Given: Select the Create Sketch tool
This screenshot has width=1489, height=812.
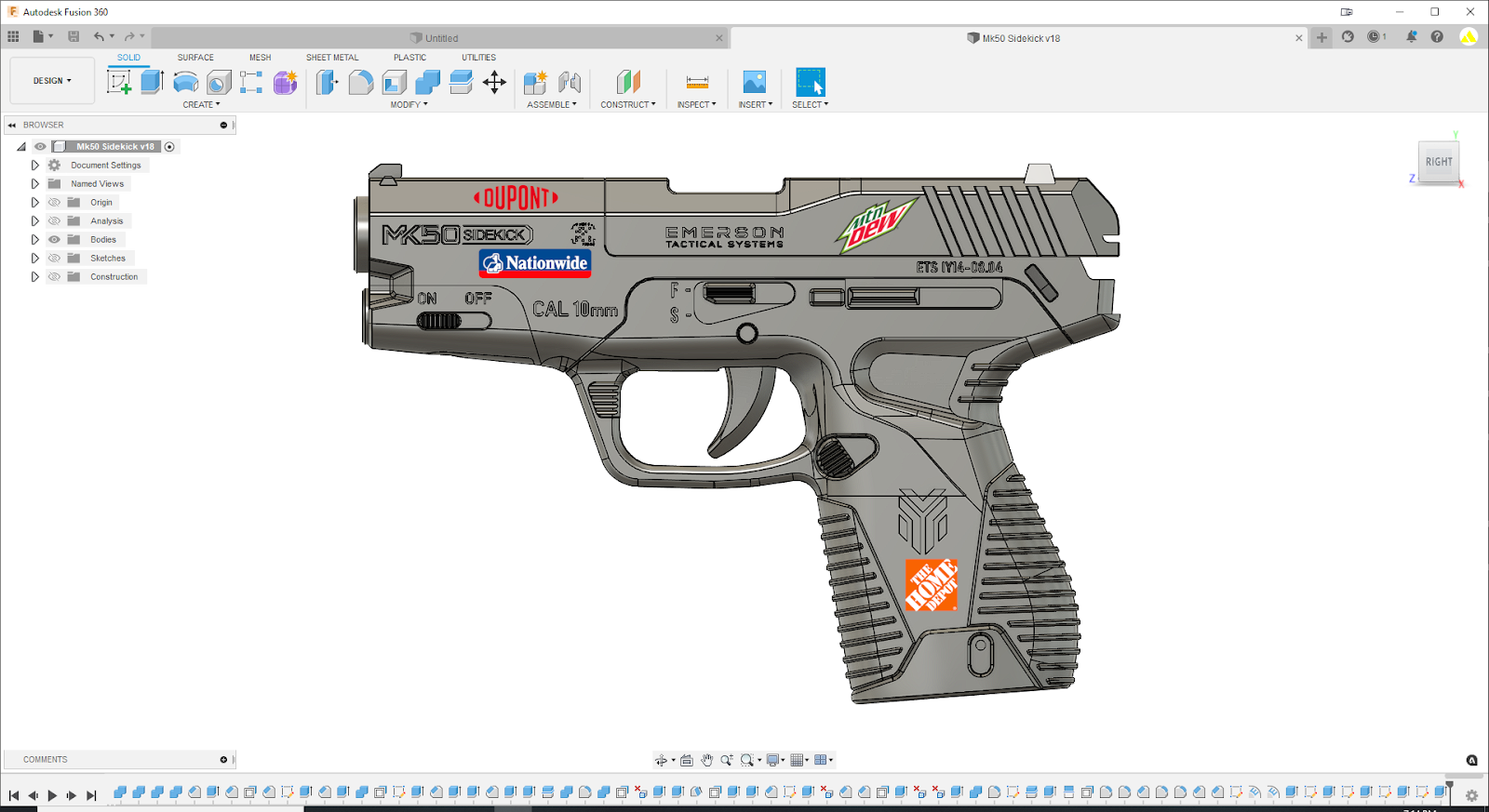Looking at the screenshot, I should click(119, 82).
